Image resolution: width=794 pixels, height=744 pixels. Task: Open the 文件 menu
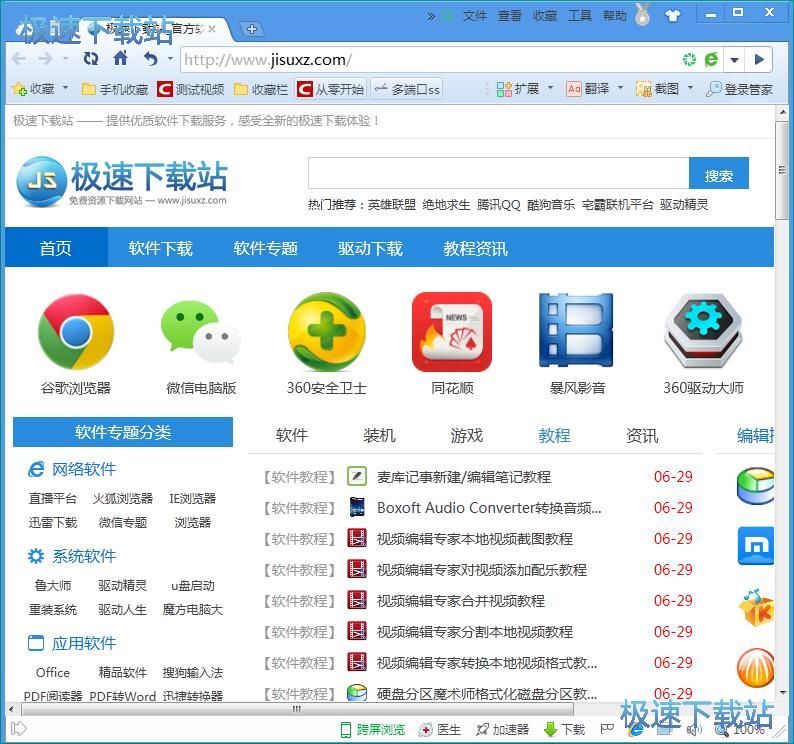(x=475, y=16)
